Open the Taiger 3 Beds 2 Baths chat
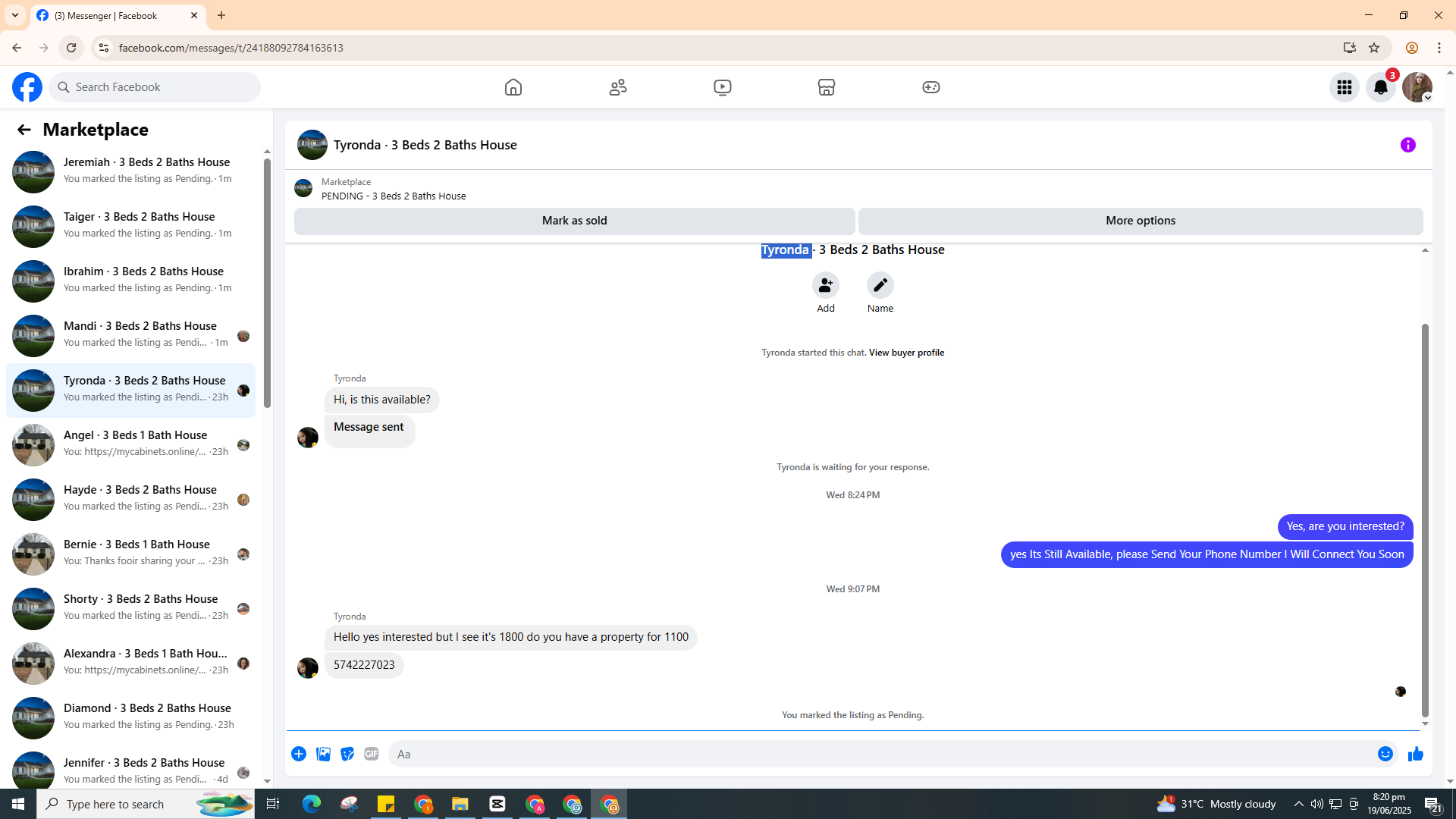Viewport: 1456px width, 819px height. click(x=130, y=226)
